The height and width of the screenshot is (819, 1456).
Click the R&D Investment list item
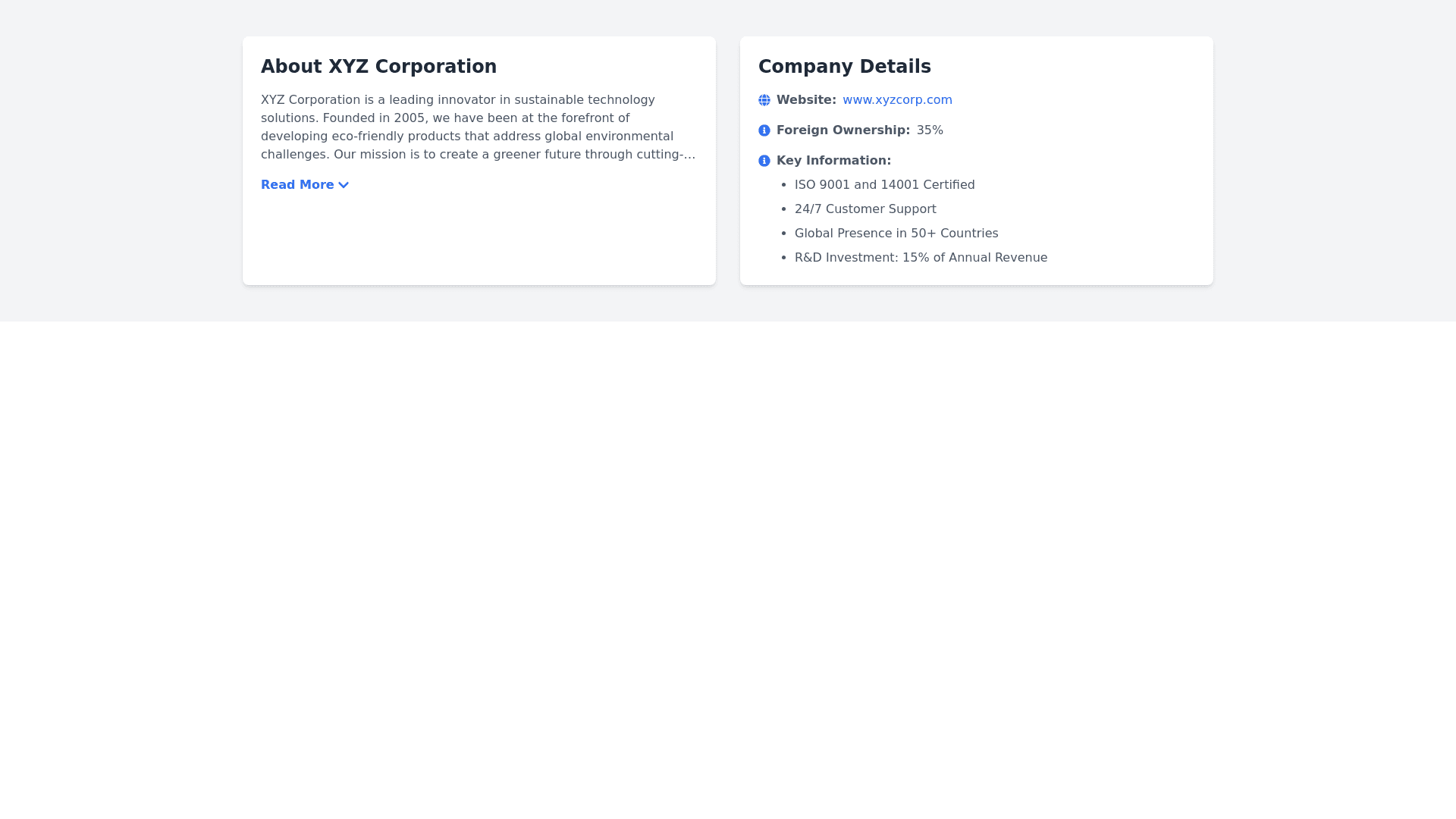point(921,258)
